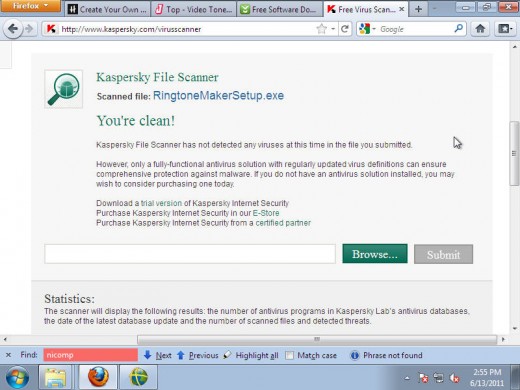Click the address bar URL field
The width and height of the screenshot is (520, 390).
(x=187, y=29)
